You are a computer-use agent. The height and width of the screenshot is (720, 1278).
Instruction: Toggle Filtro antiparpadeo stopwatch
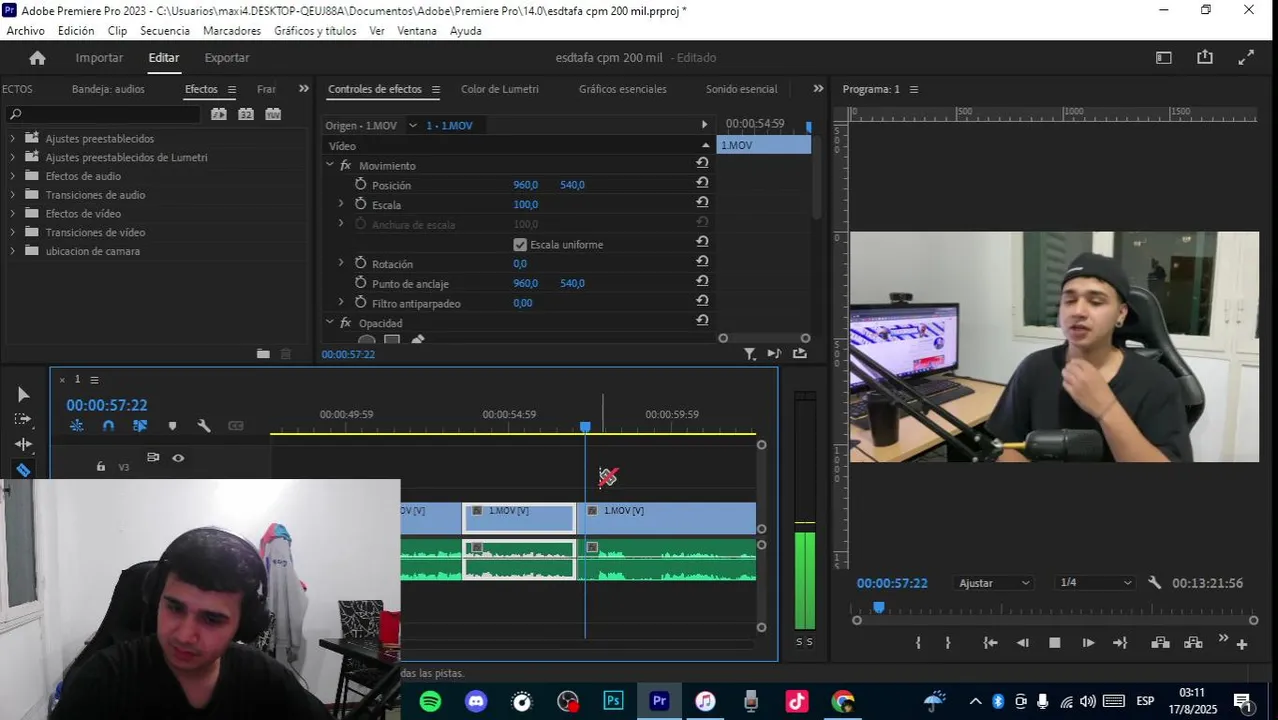[x=361, y=302]
